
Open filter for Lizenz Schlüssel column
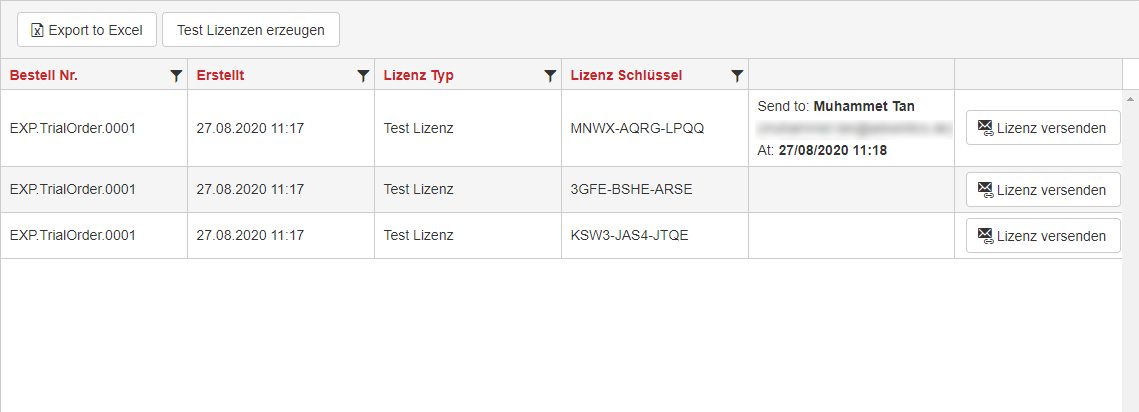737,76
